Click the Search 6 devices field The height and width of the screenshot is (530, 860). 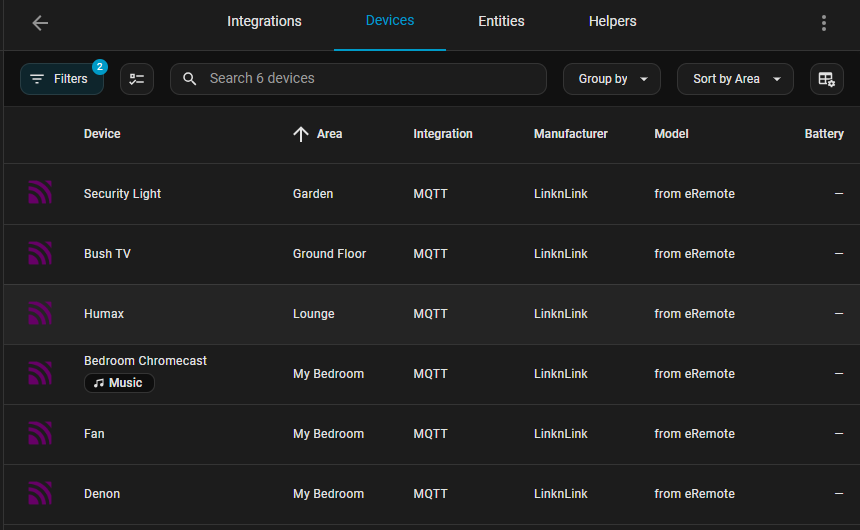click(x=370, y=79)
